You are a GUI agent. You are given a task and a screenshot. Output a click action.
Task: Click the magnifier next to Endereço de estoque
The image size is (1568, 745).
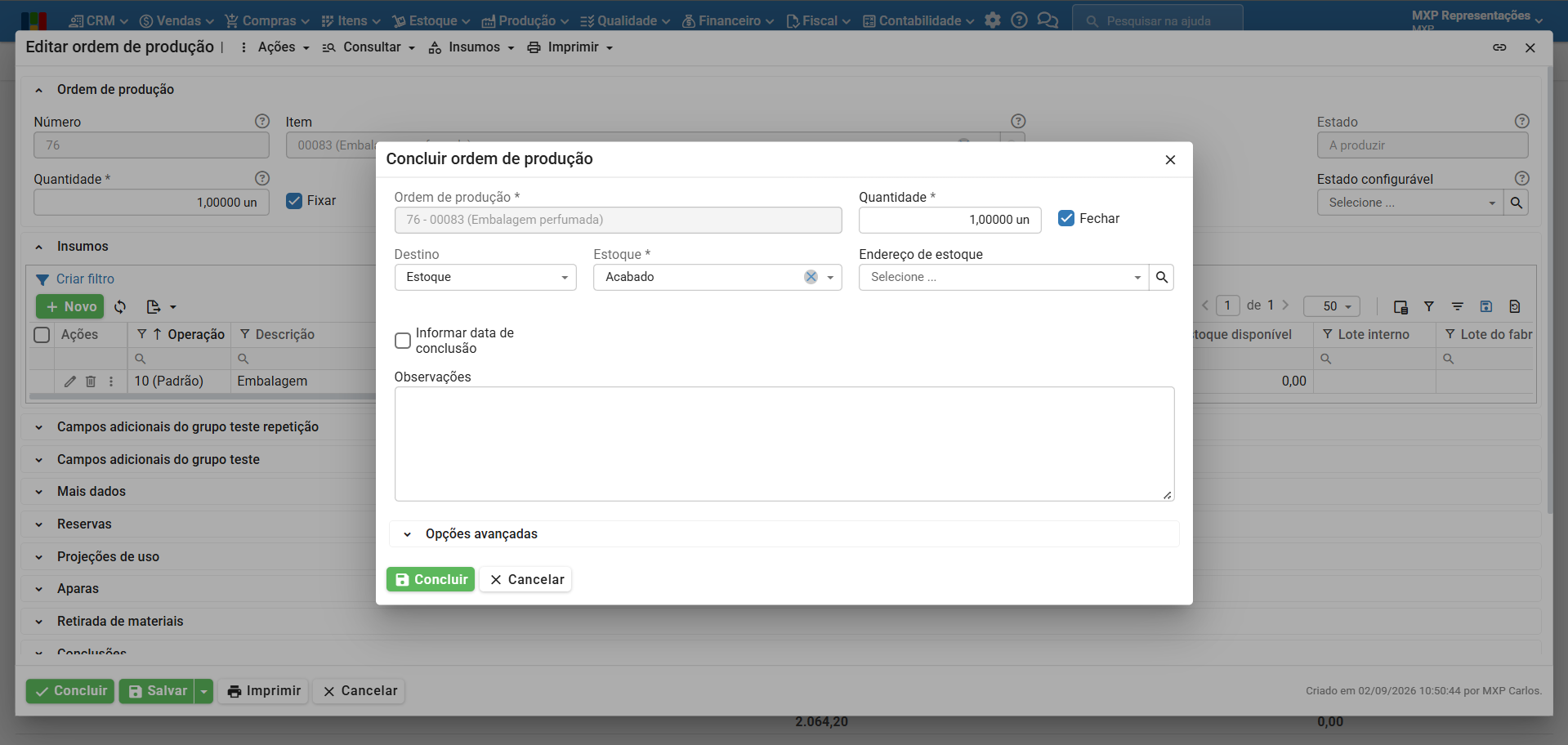click(1161, 277)
